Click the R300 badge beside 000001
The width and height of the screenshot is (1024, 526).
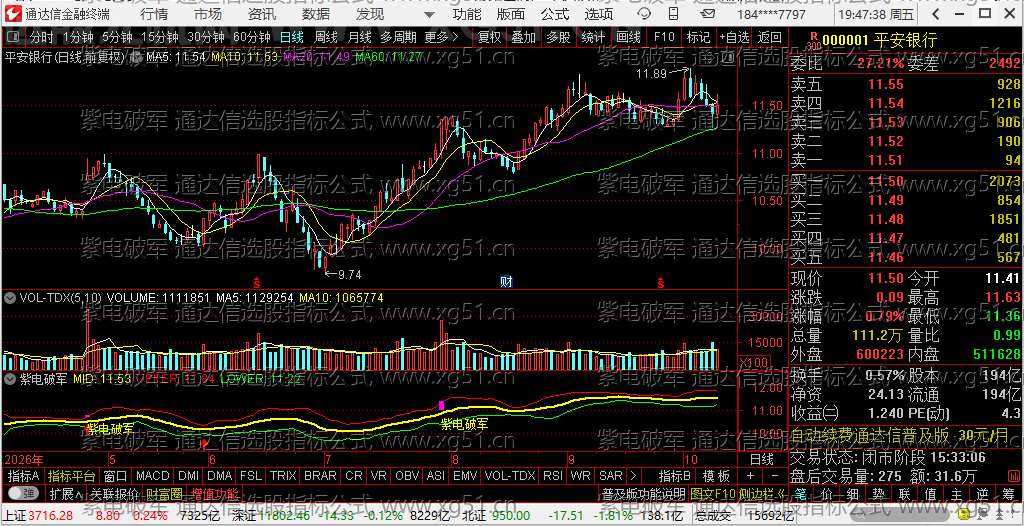coord(813,41)
